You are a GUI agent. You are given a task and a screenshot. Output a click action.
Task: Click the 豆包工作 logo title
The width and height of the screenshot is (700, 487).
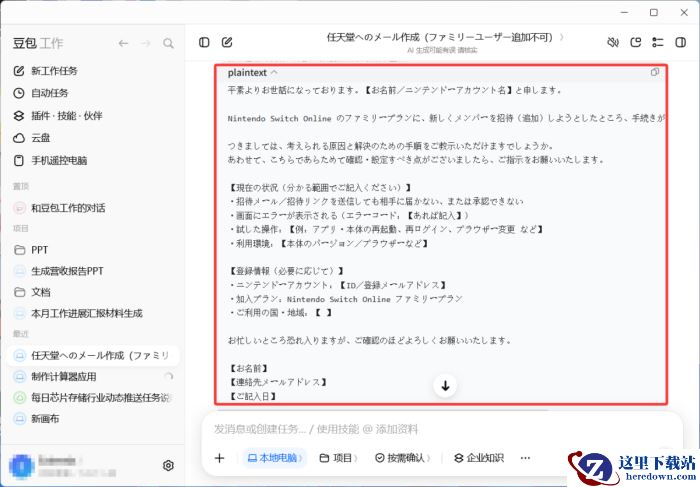point(38,43)
